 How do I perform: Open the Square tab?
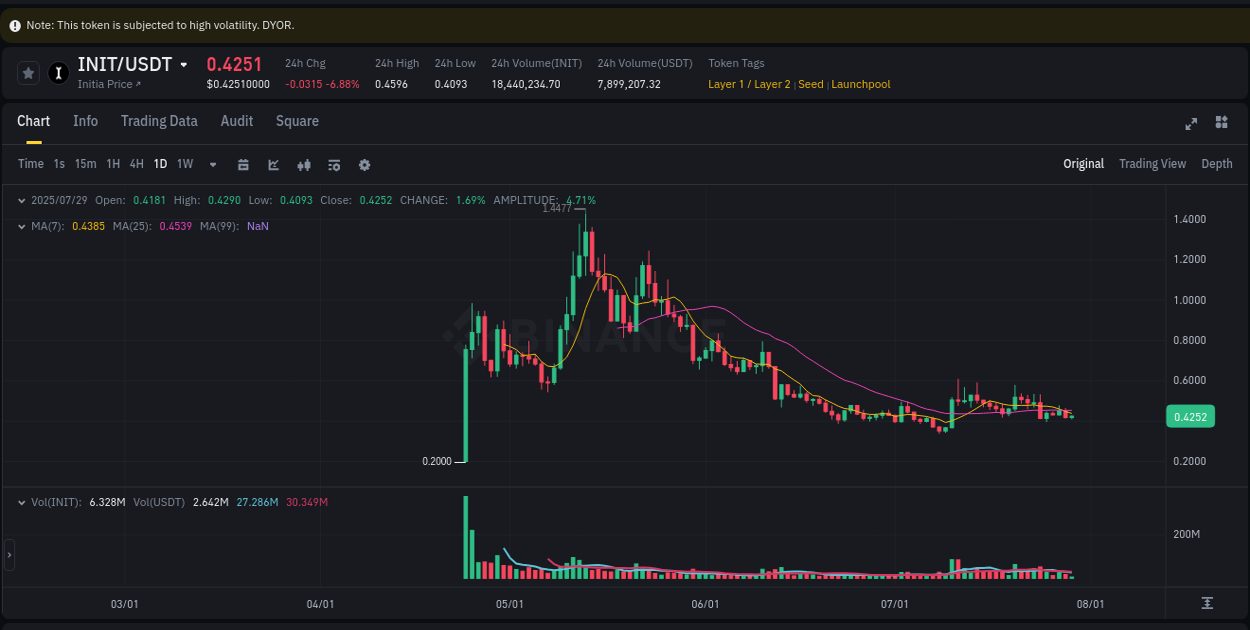coord(297,121)
